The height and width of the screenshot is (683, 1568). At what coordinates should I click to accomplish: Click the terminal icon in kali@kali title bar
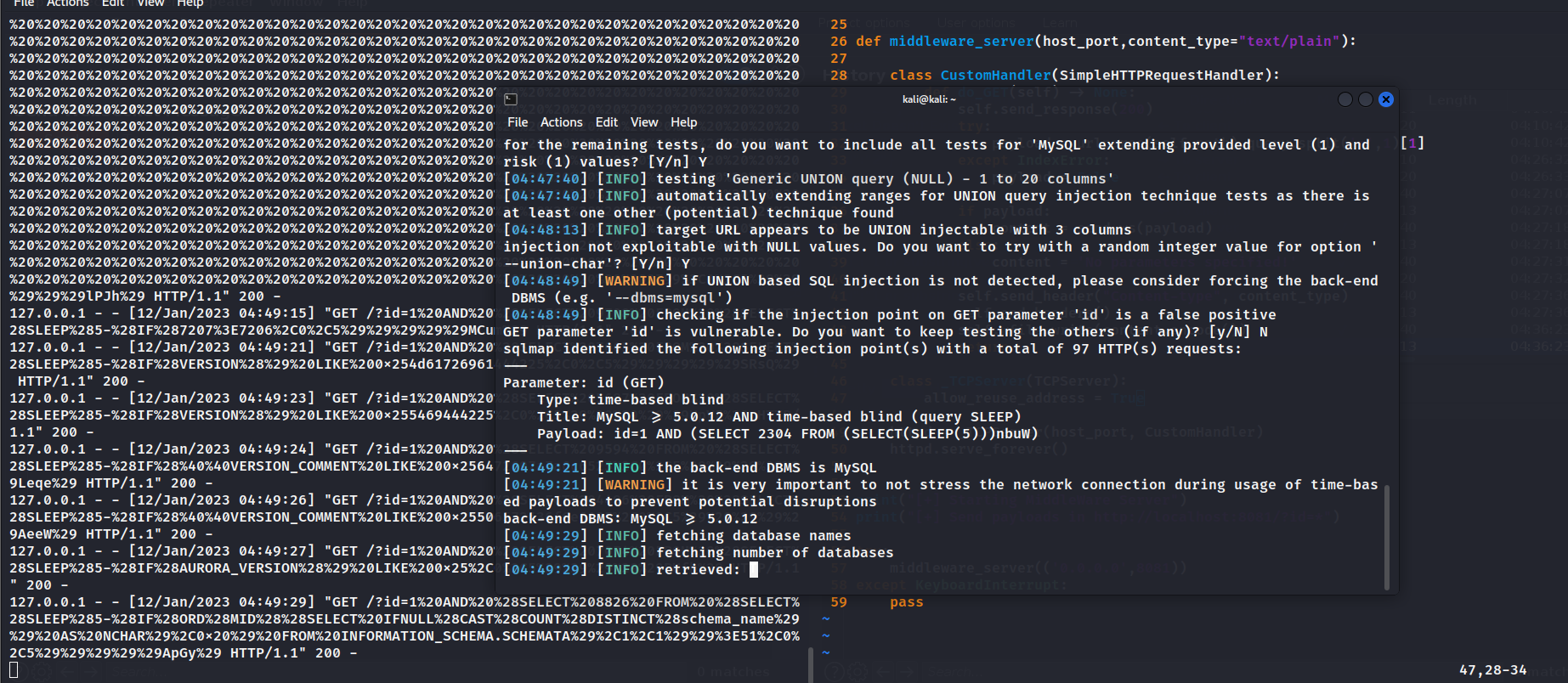[x=511, y=99]
